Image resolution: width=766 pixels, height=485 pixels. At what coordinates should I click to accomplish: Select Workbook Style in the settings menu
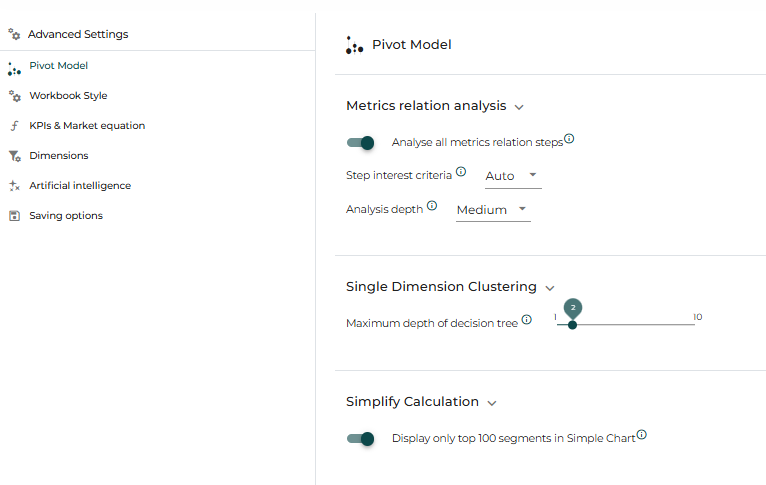(68, 96)
